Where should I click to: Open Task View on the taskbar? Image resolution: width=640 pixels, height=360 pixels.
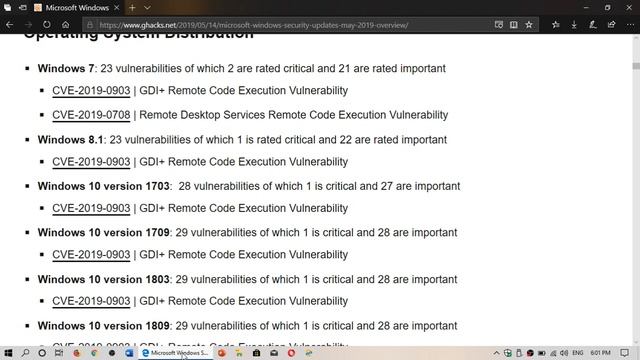(x=59, y=353)
